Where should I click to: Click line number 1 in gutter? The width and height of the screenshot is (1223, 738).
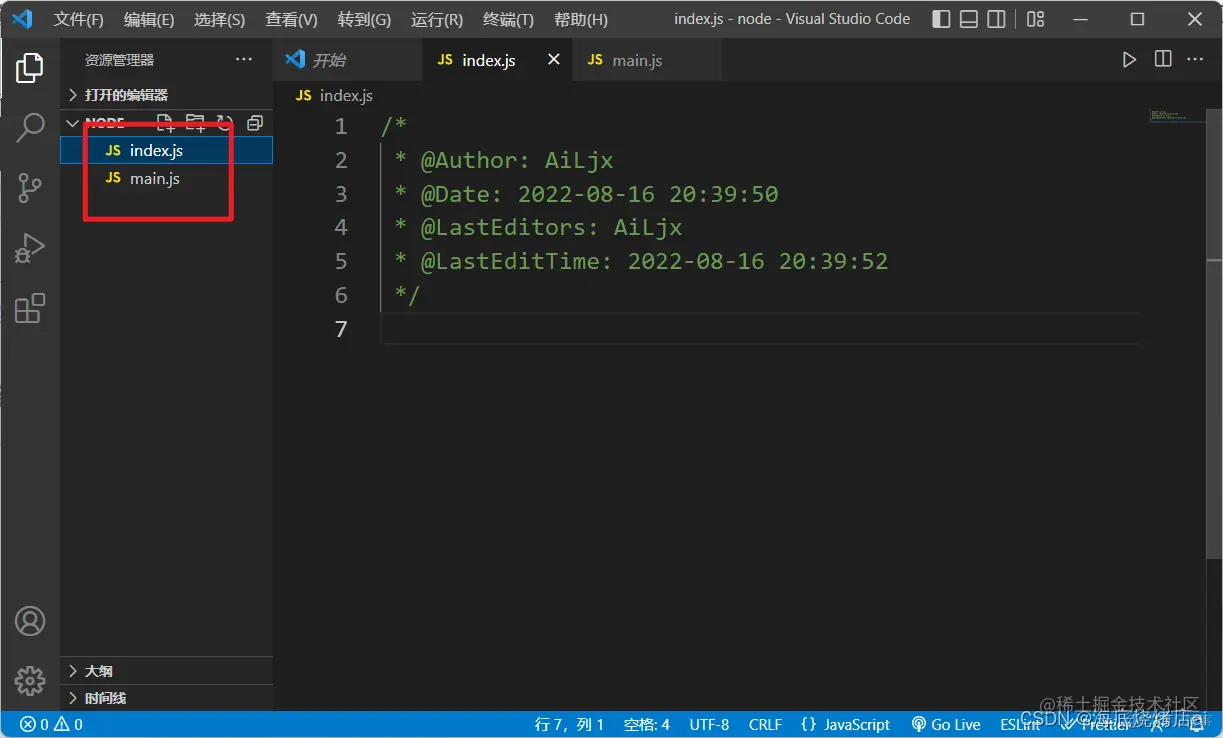(341, 126)
